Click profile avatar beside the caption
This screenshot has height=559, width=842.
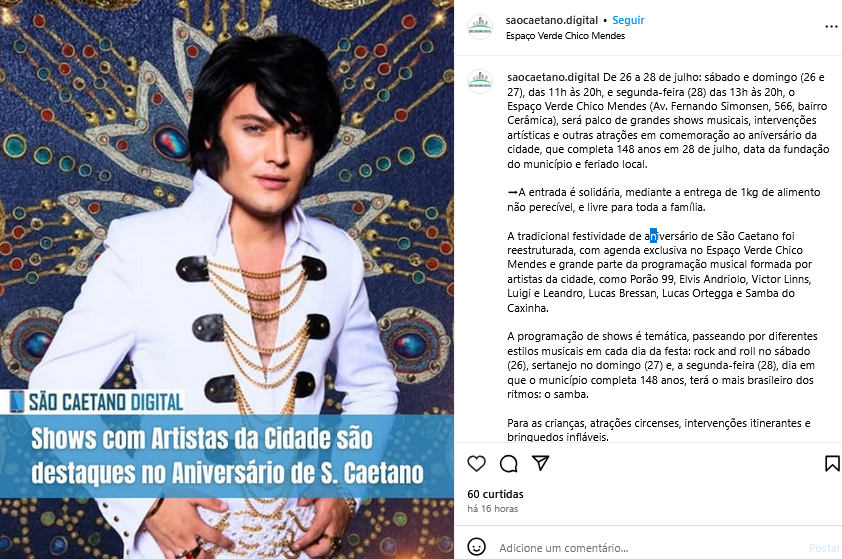[480, 82]
